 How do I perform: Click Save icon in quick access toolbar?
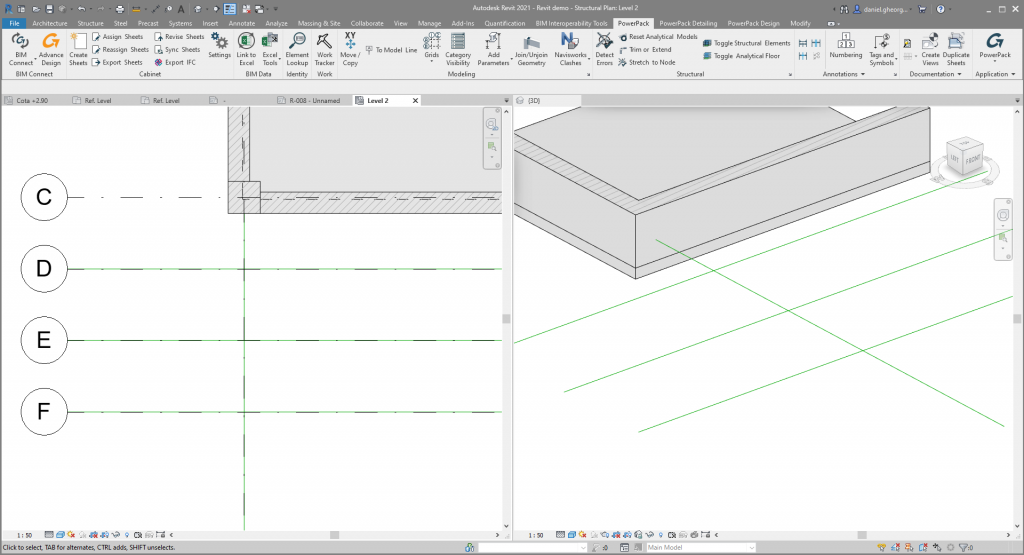point(49,9)
